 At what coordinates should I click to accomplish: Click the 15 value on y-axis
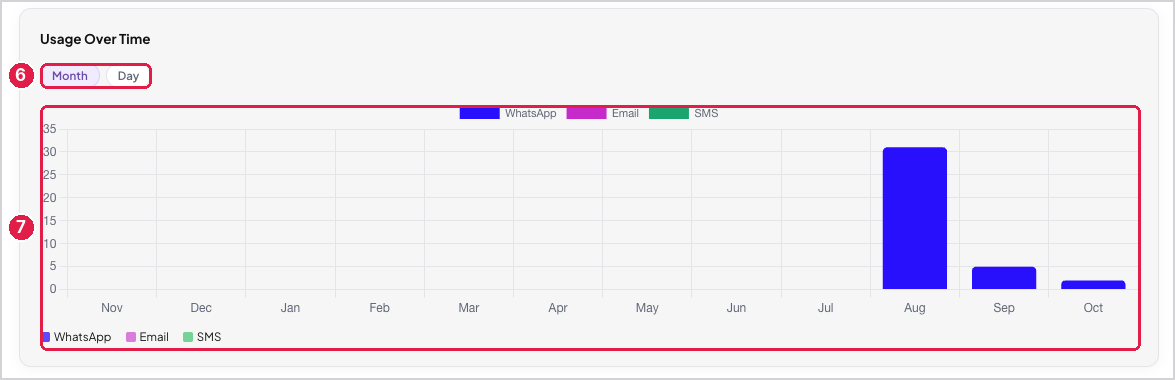pos(50,220)
